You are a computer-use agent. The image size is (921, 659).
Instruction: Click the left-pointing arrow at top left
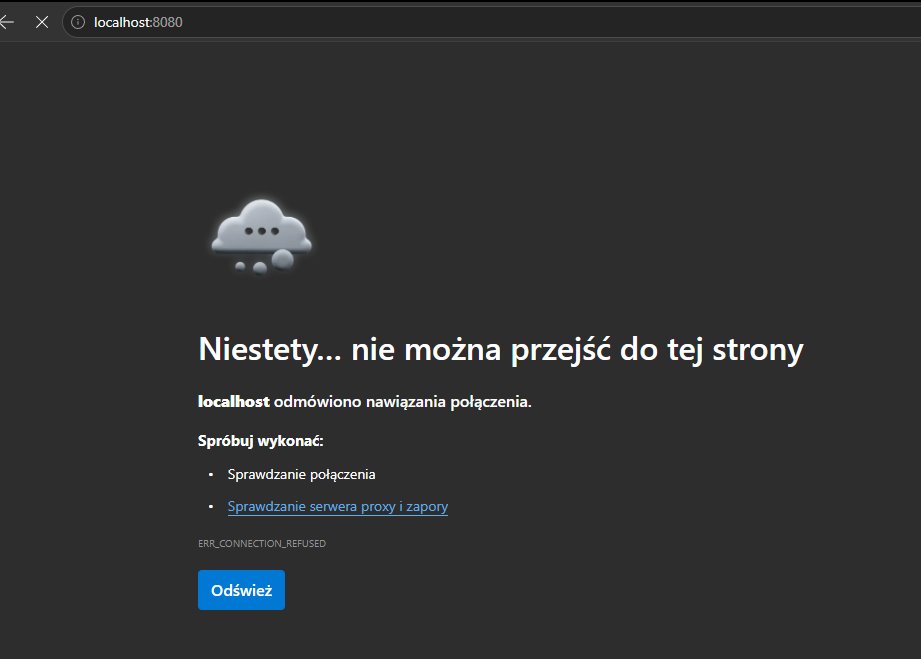pos(7,21)
